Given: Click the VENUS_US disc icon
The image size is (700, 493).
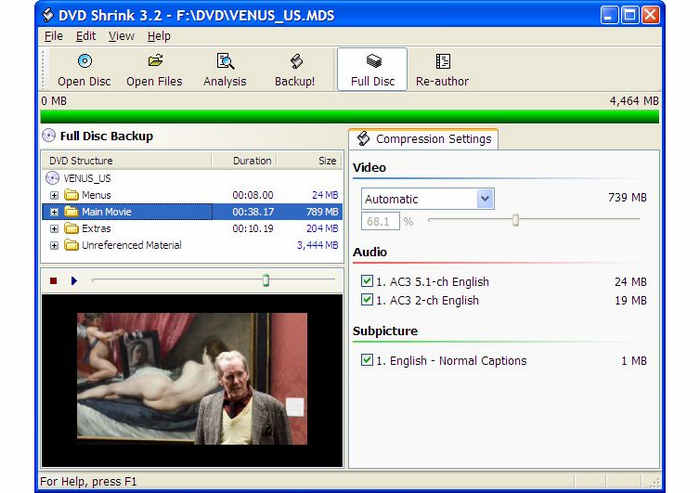Looking at the screenshot, I should click(52, 178).
